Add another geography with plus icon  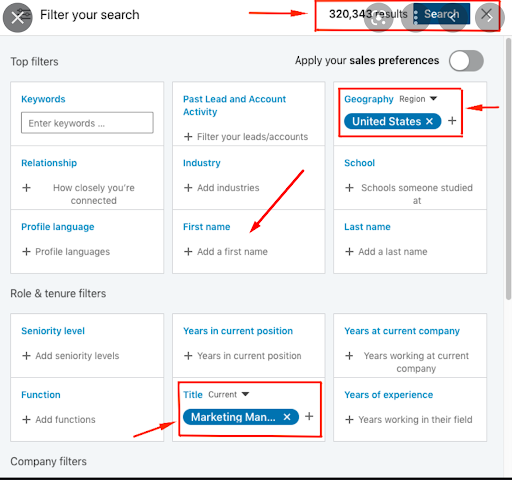(x=452, y=121)
